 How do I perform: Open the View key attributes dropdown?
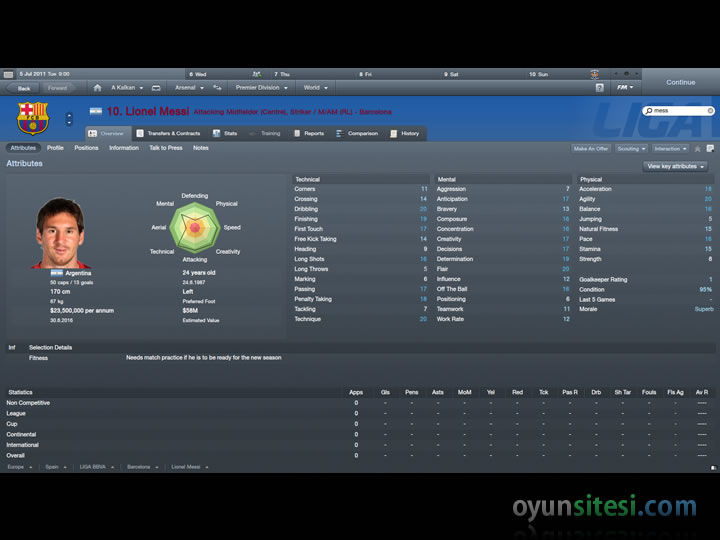point(675,166)
